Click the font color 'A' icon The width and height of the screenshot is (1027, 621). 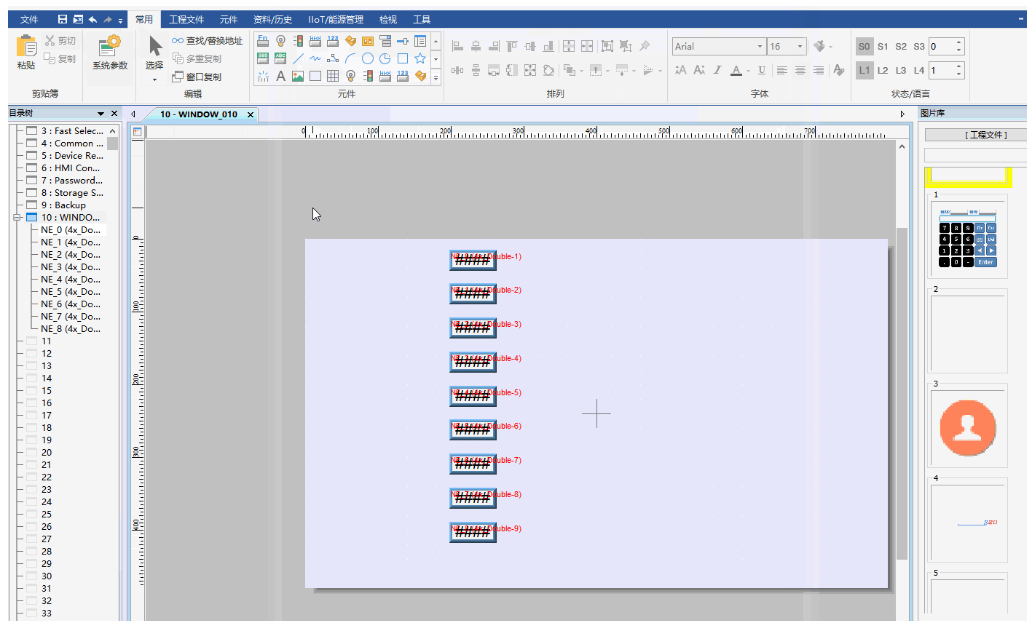pos(736,70)
